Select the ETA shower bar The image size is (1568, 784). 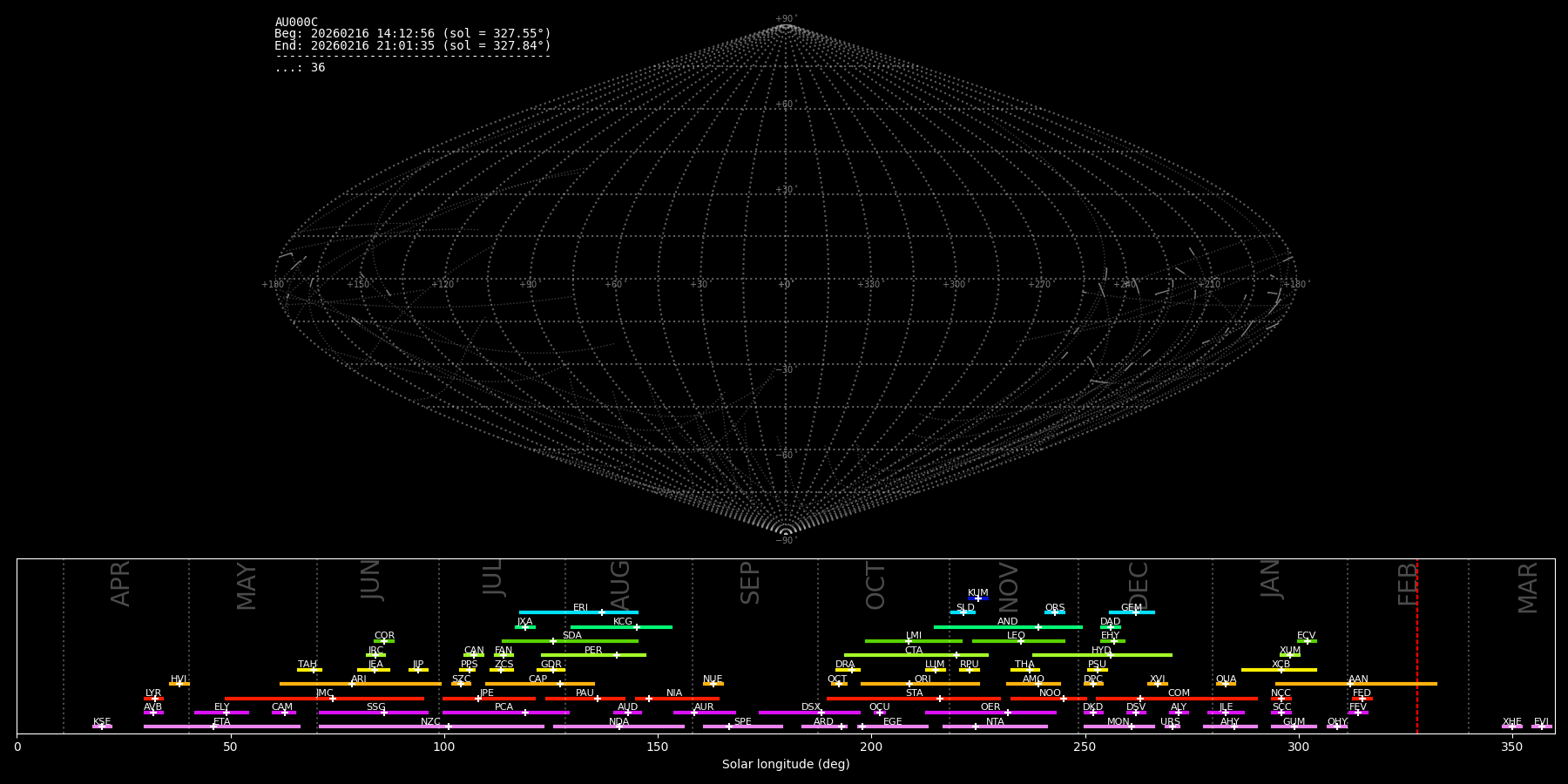coord(222,727)
